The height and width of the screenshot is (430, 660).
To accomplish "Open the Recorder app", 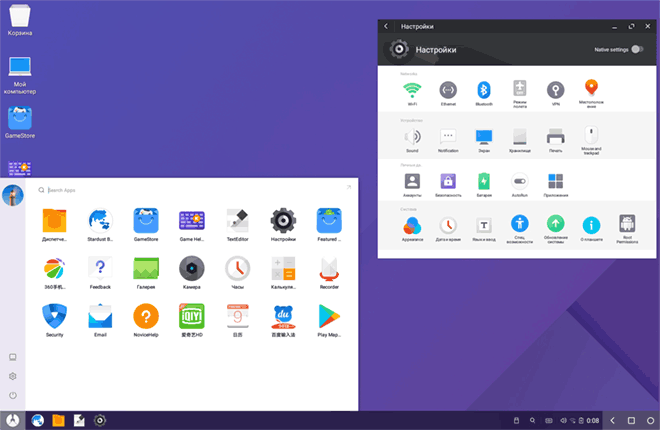I will click(x=329, y=273).
